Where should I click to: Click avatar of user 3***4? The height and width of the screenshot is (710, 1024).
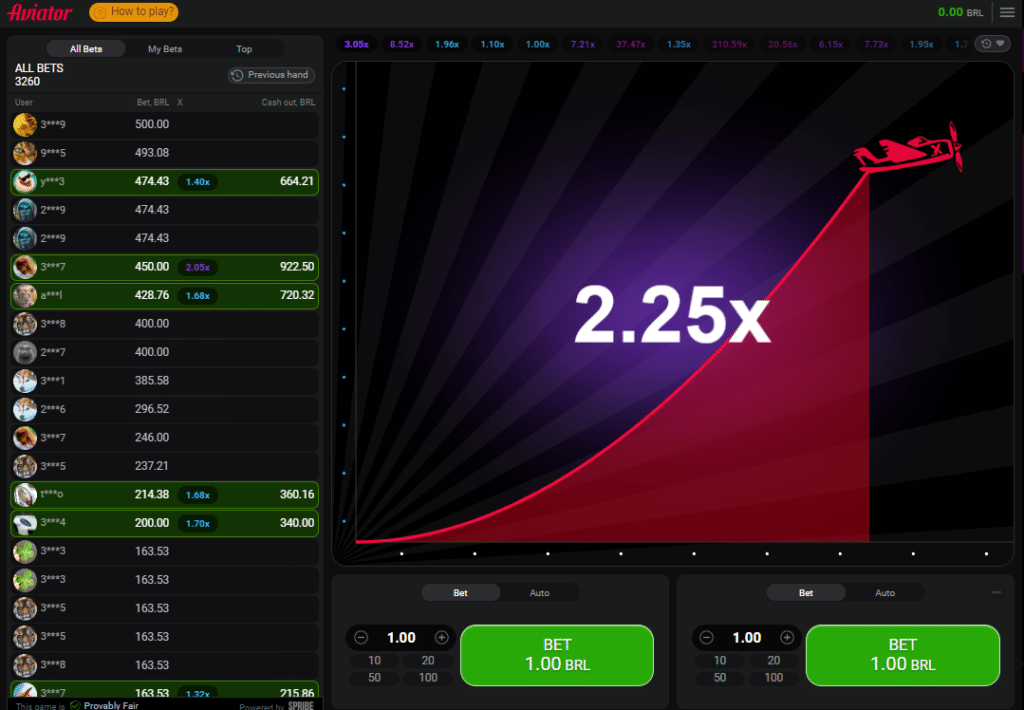tap(25, 523)
